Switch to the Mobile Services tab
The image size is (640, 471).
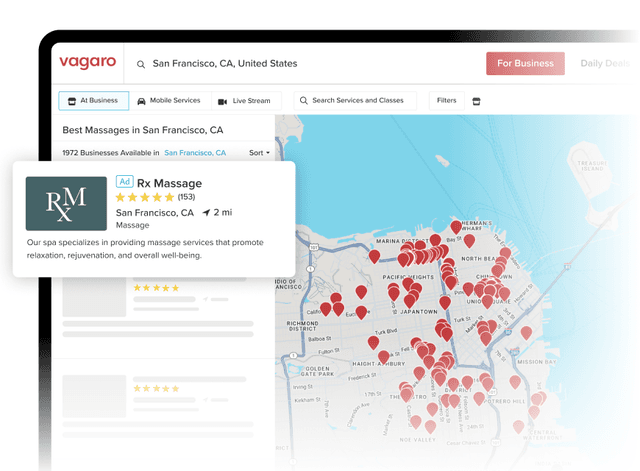coord(170,101)
